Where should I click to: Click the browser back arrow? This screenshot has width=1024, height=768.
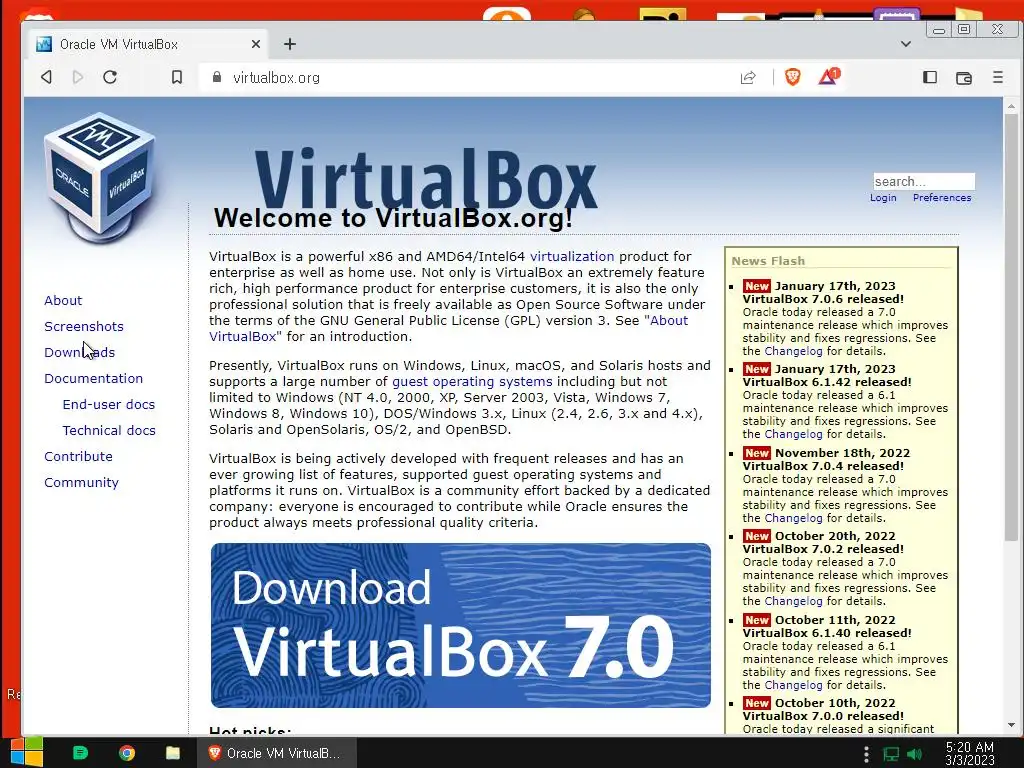(46, 77)
